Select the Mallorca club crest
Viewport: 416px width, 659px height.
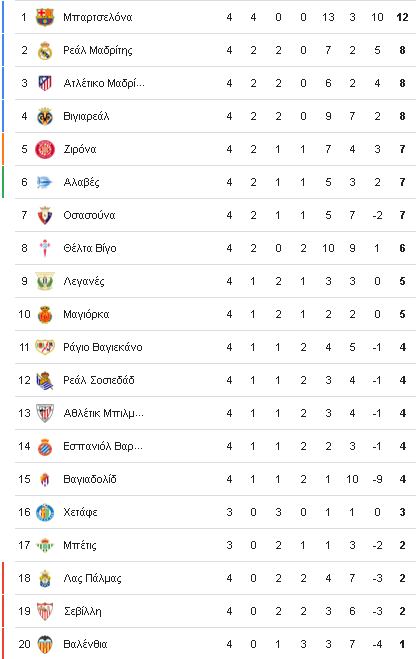click(x=45, y=314)
